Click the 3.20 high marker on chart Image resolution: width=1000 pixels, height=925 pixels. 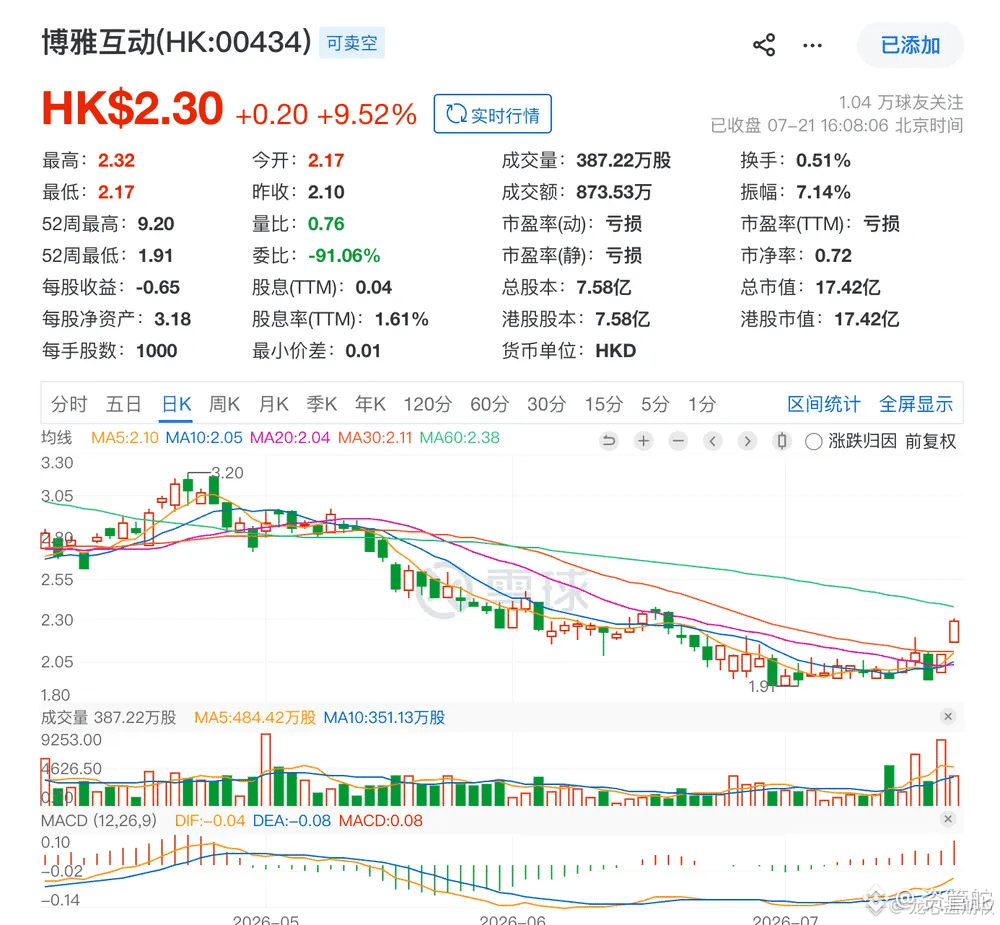click(x=228, y=473)
